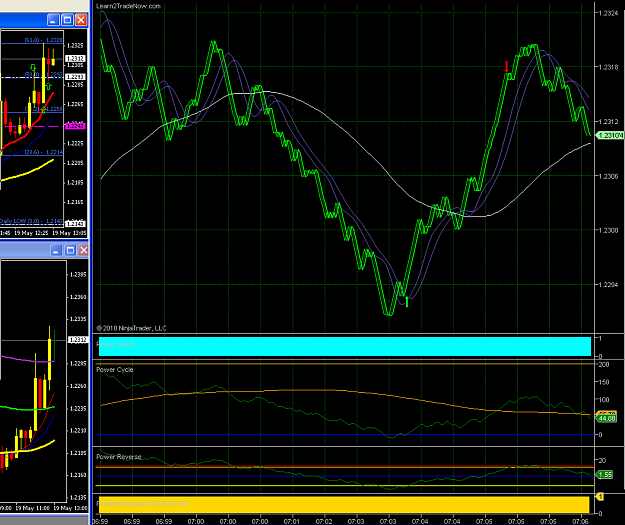625x525 pixels.
Task: Click the 1.2318 price axis label
Action: point(608,67)
